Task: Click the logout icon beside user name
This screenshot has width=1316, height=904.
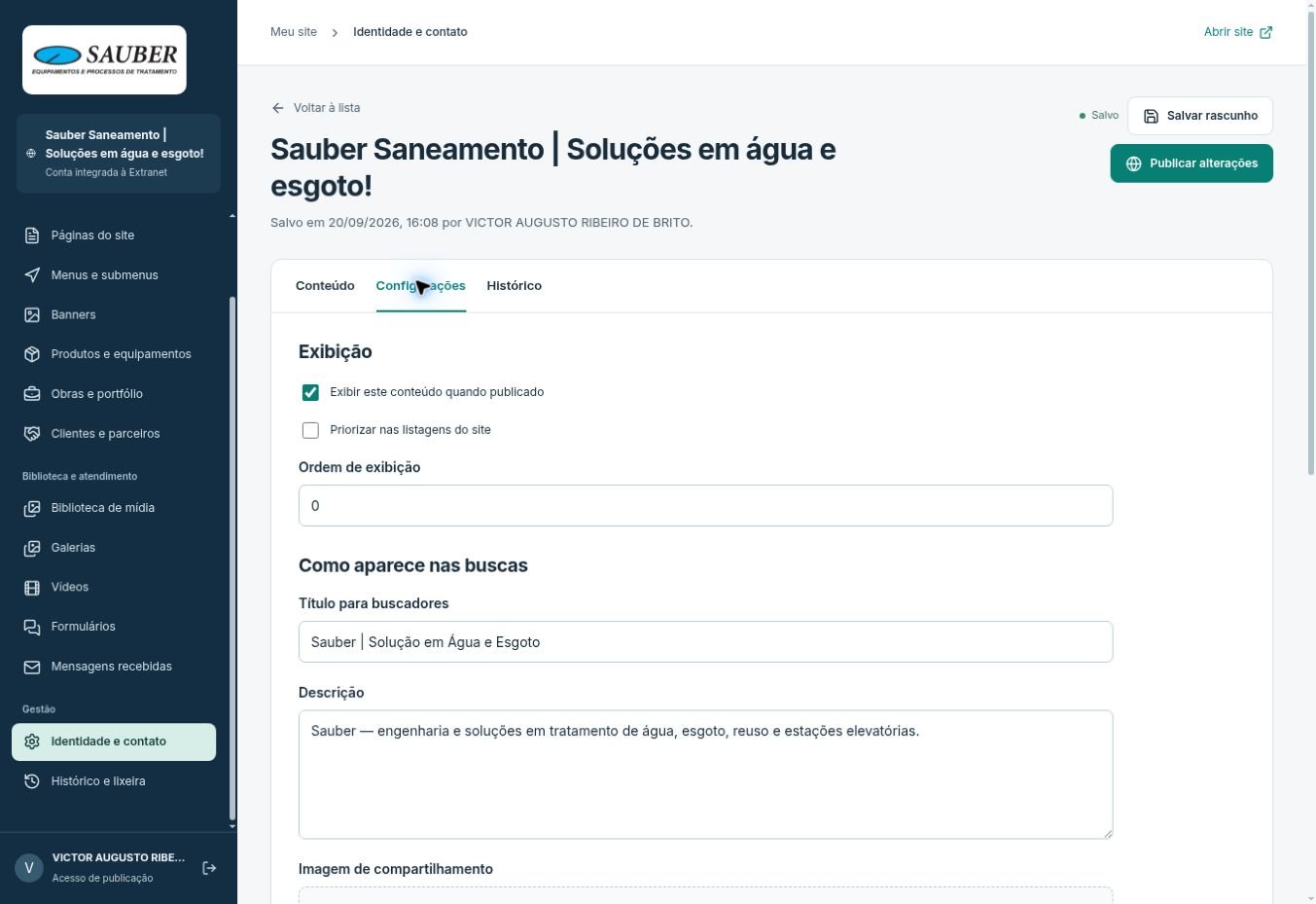Action: [209, 868]
